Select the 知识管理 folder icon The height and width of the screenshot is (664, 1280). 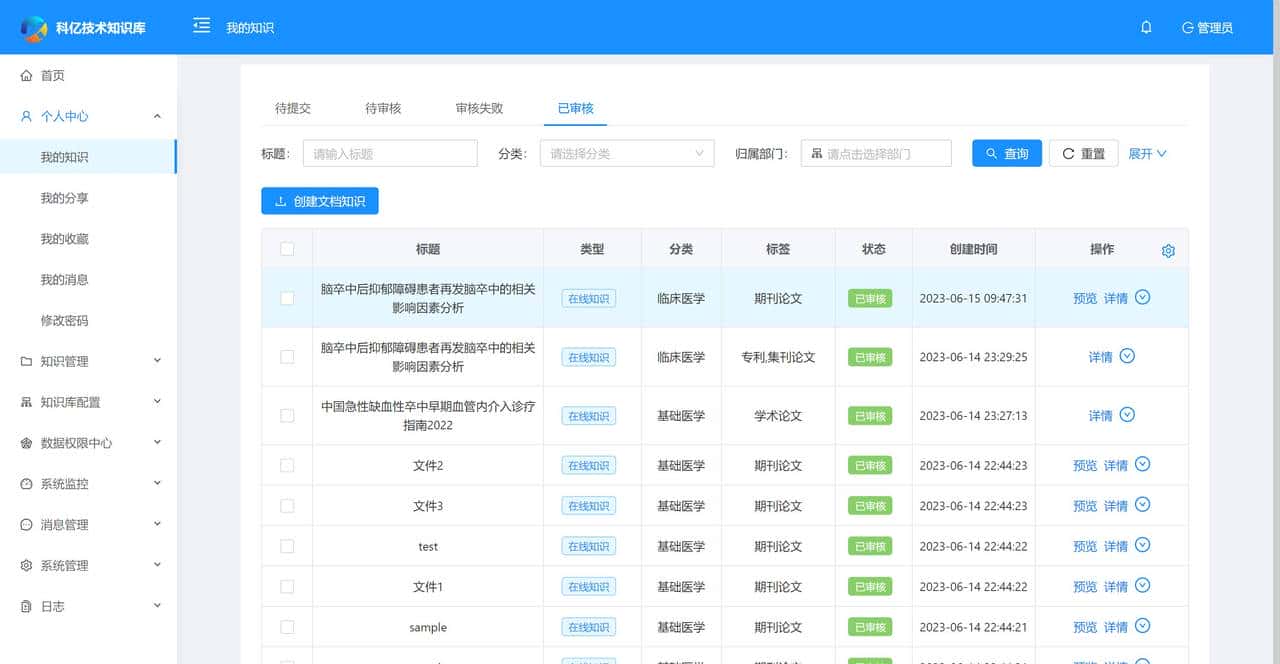[x=24, y=361]
